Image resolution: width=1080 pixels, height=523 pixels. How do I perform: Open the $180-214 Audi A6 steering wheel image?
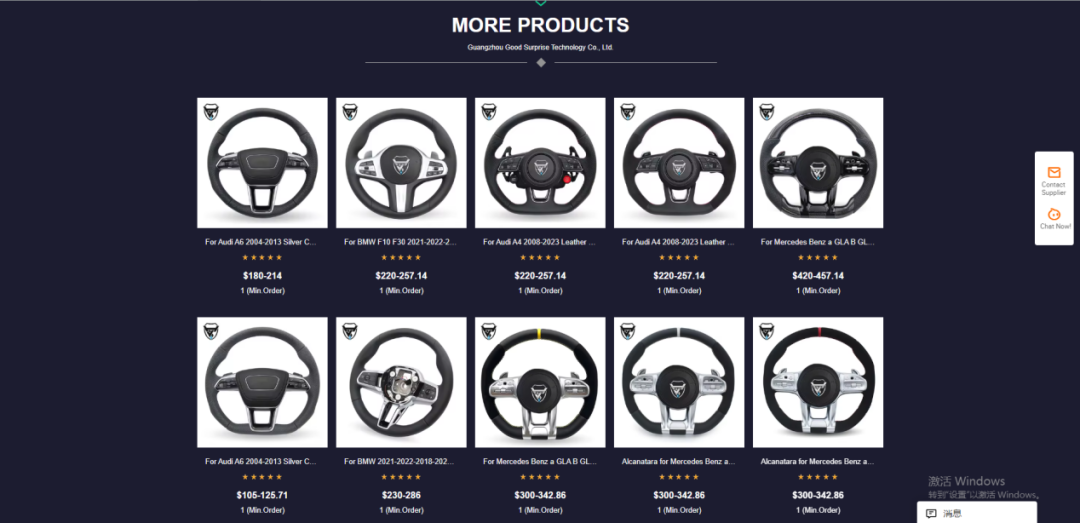pos(262,163)
